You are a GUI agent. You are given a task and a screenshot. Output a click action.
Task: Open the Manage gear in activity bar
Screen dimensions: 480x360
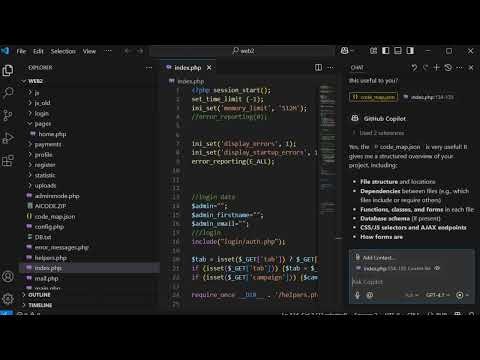[x=8, y=298]
